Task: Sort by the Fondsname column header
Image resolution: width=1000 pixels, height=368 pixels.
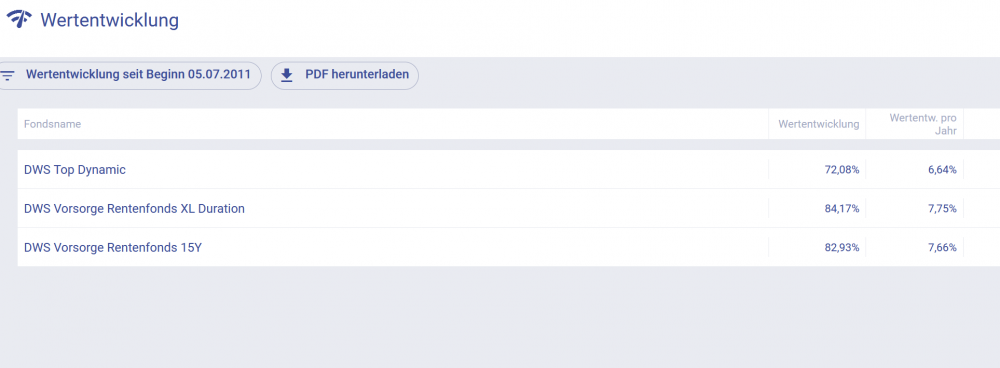Action: [52, 124]
